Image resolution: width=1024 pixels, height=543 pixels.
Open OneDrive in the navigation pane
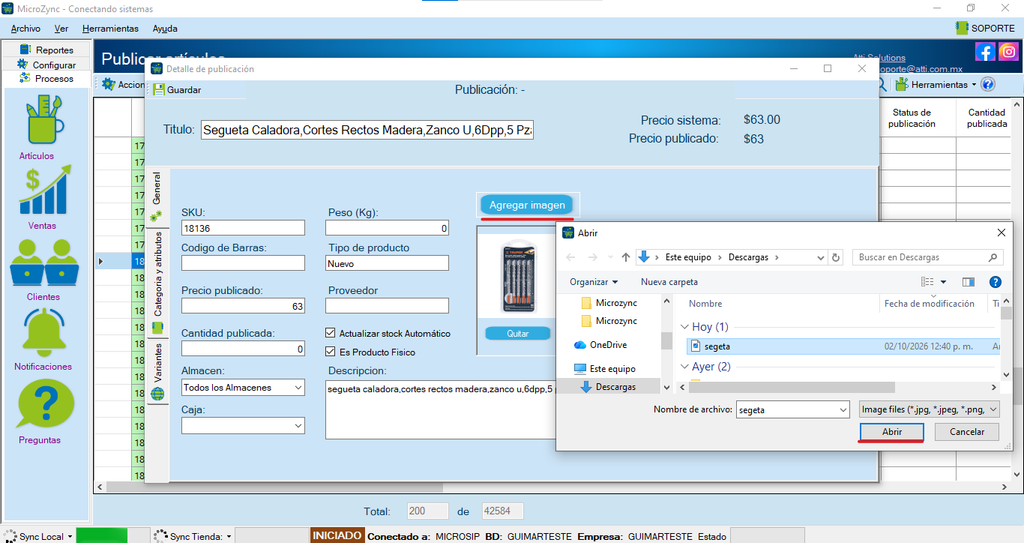click(600, 344)
